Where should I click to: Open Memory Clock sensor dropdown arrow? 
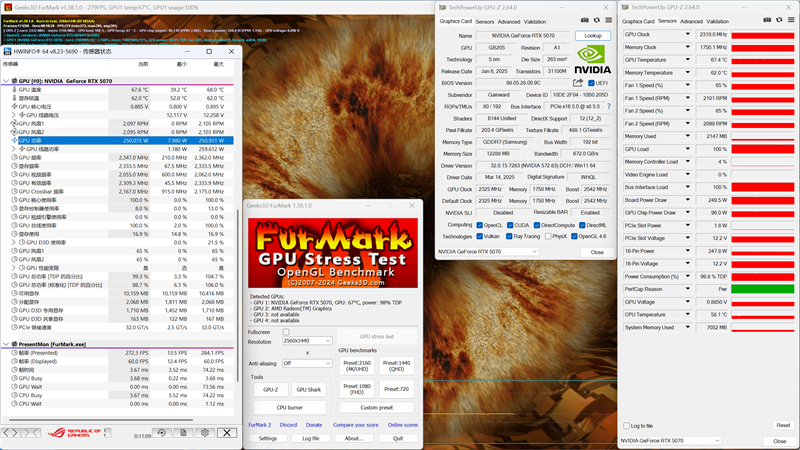687,47
